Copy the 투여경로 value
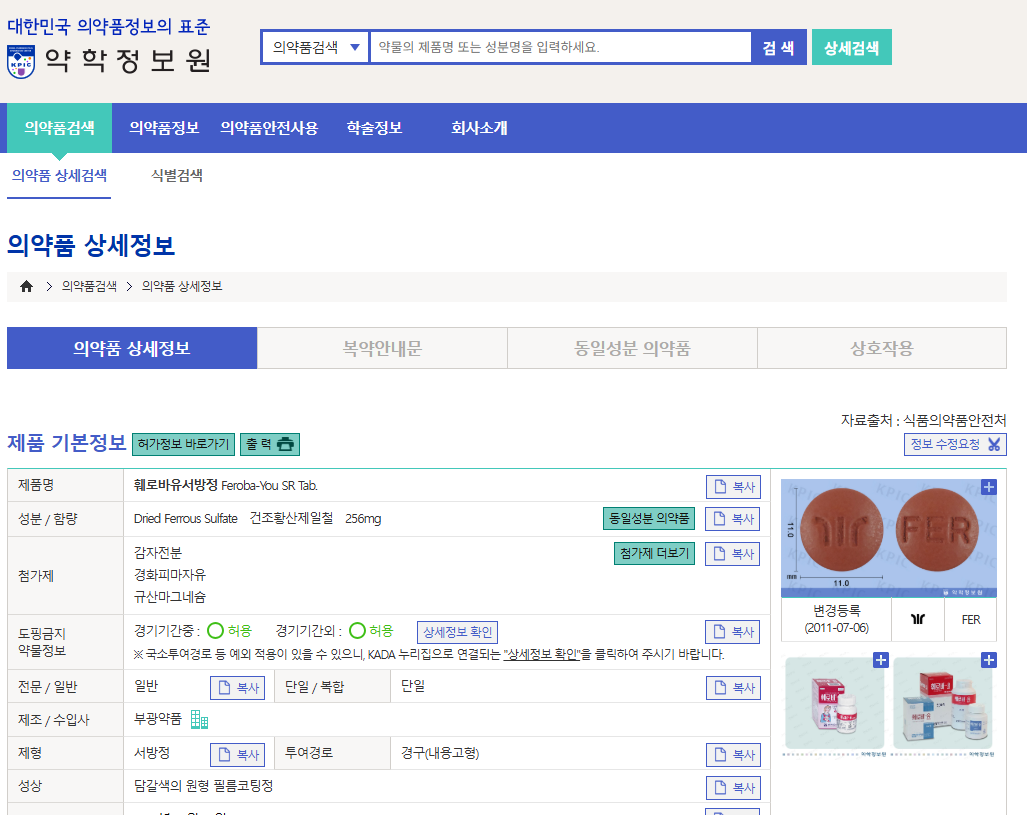Image resolution: width=1027 pixels, height=815 pixels. (734, 755)
